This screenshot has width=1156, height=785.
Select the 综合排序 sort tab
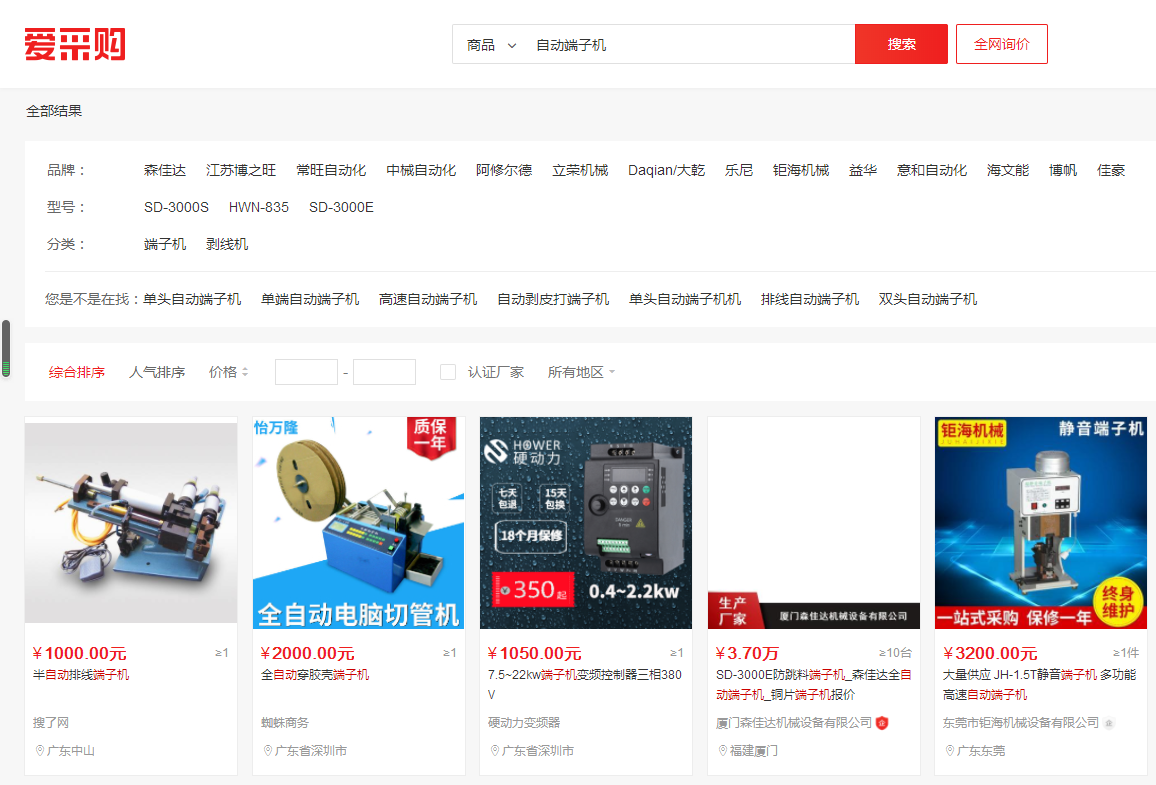pos(77,372)
